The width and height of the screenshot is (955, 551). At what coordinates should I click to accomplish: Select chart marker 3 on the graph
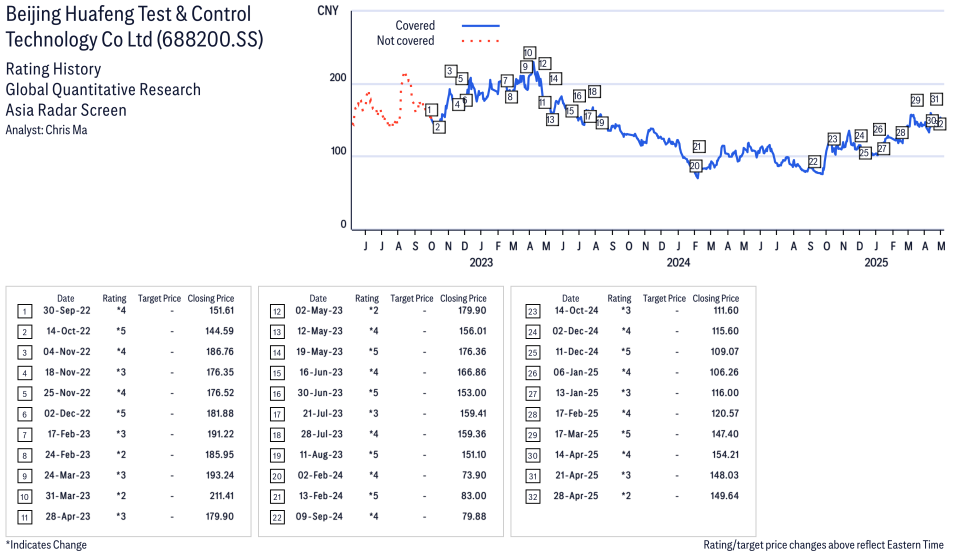450,71
